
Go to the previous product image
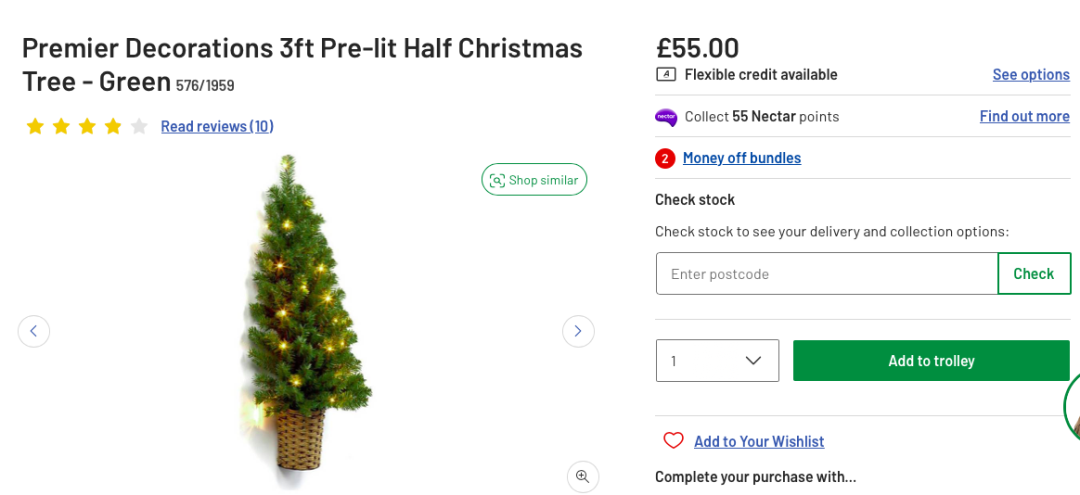(x=34, y=331)
